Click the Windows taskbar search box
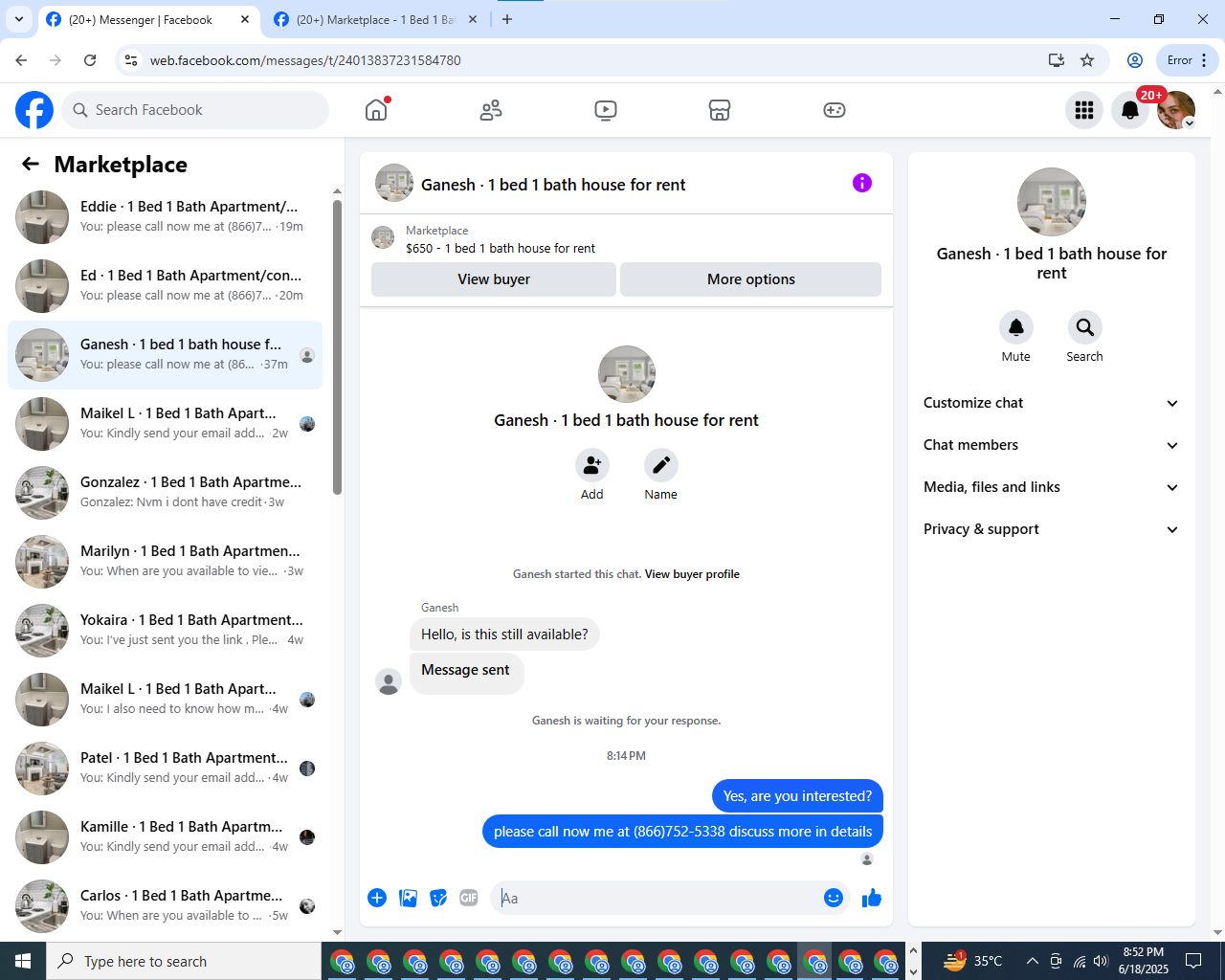Viewport: 1225px width, 980px height. pyautogui.click(x=184, y=961)
